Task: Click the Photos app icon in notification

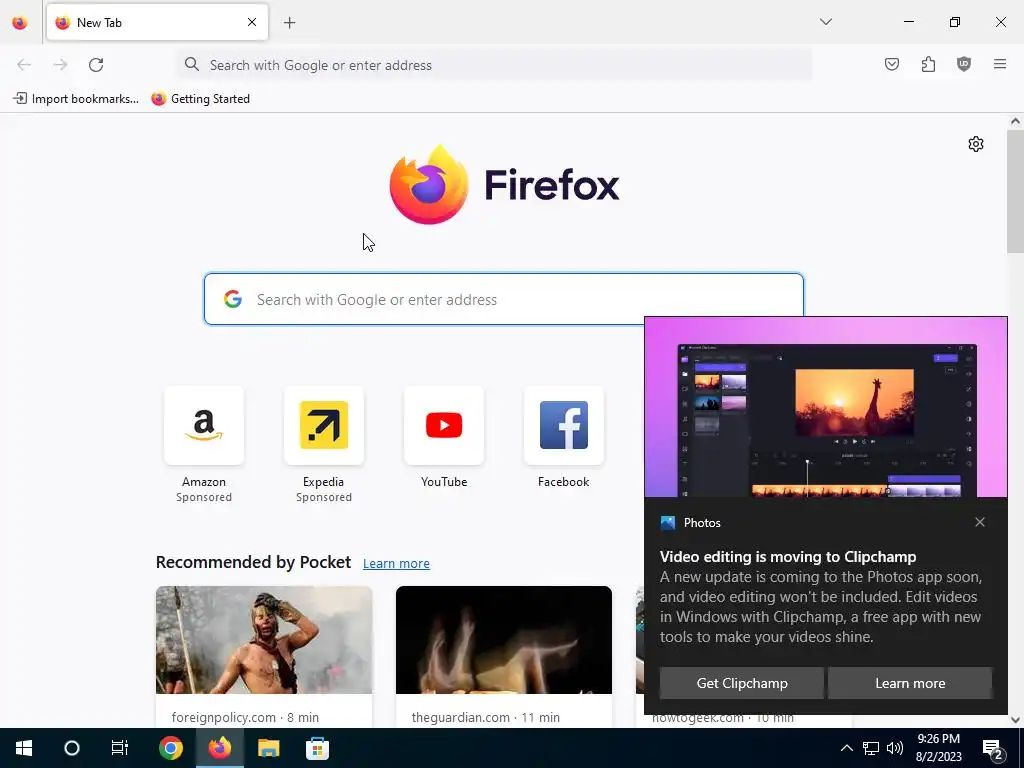Action: point(667,522)
